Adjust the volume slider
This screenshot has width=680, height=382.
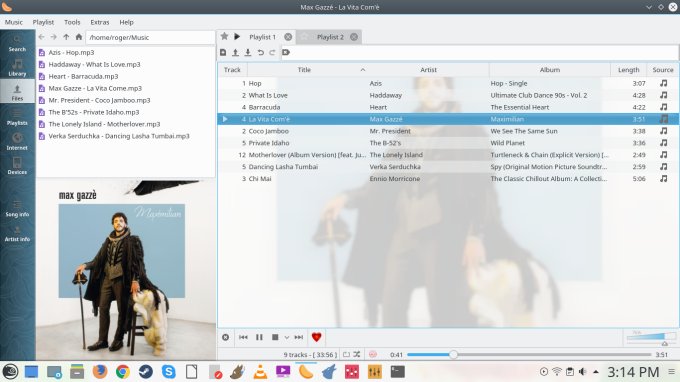point(651,337)
